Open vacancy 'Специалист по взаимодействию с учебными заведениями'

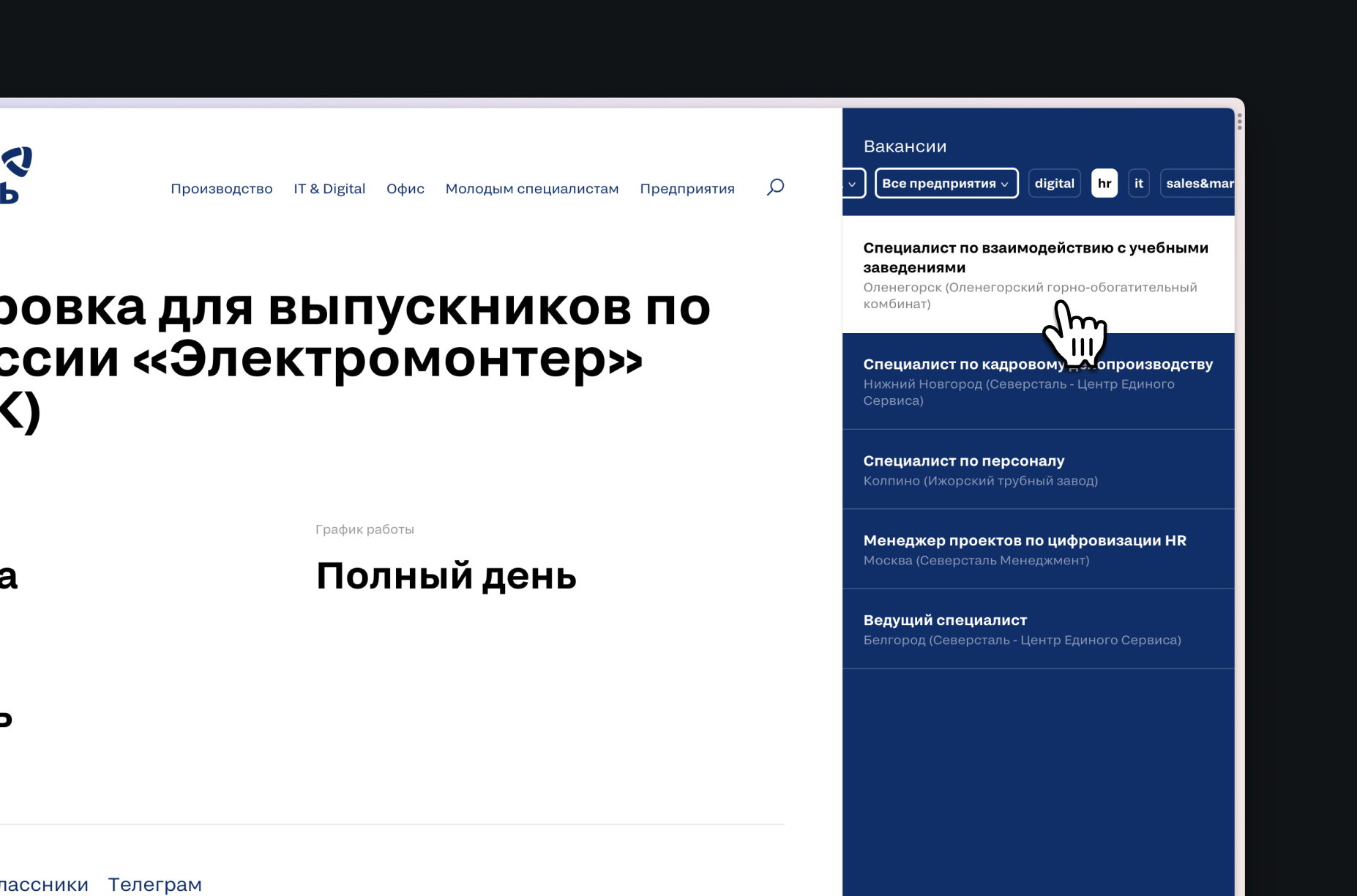(x=1035, y=258)
